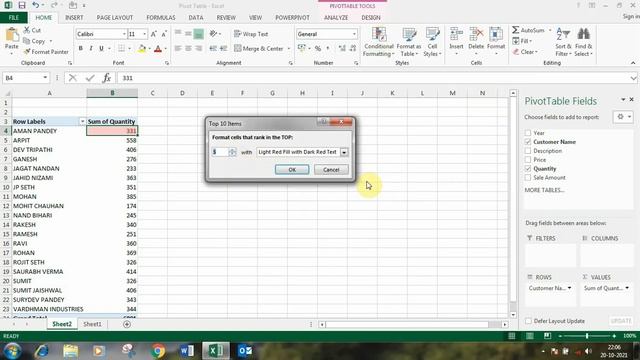
Task: Open the number format dropdown showing General
Action: click(354, 34)
